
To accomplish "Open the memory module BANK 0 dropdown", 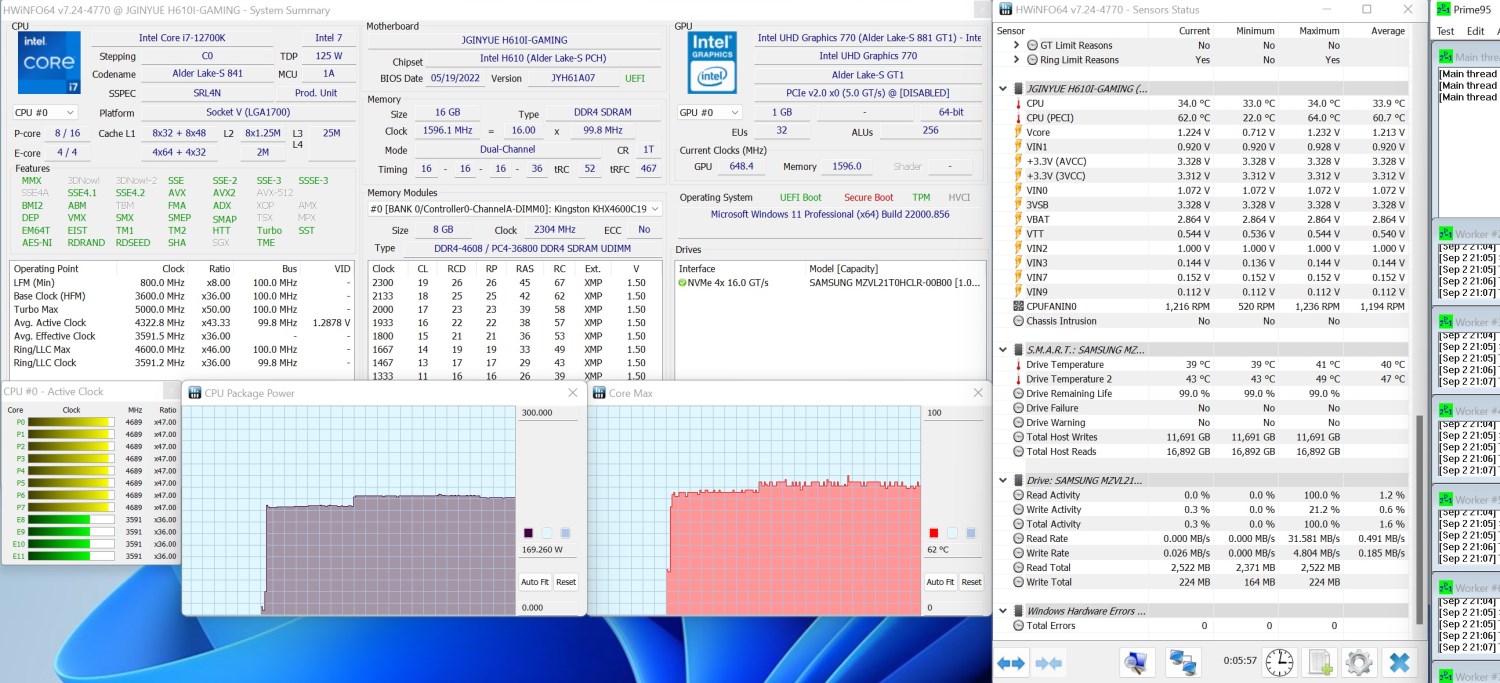I will [515, 209].
